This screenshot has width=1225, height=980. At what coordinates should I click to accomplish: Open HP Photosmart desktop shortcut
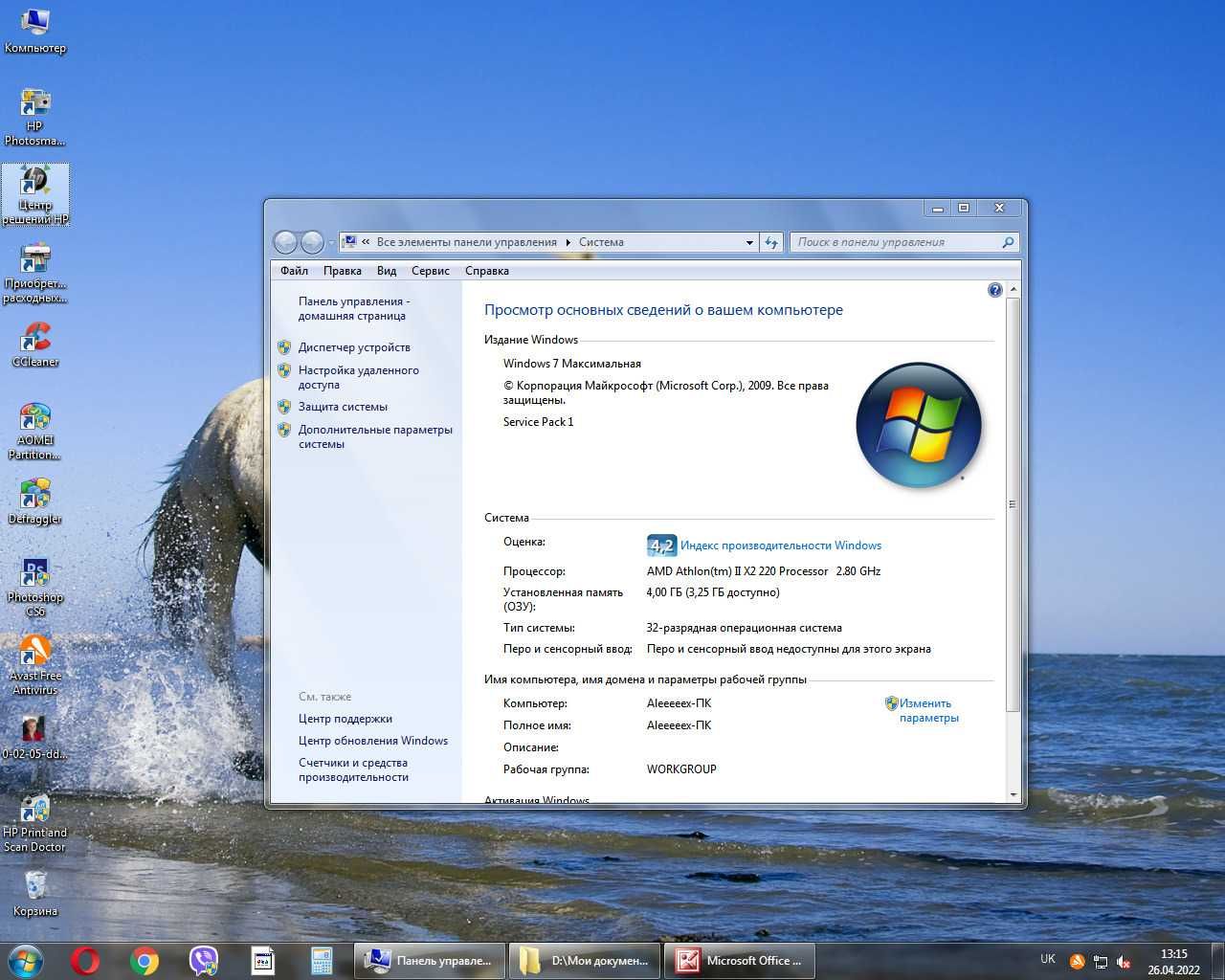[x=35, y=117]
